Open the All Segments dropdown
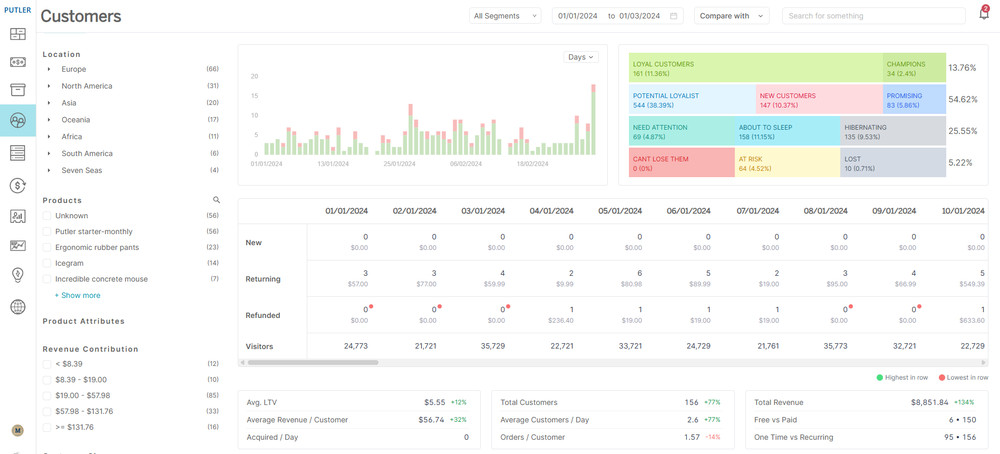 (505, 16)
